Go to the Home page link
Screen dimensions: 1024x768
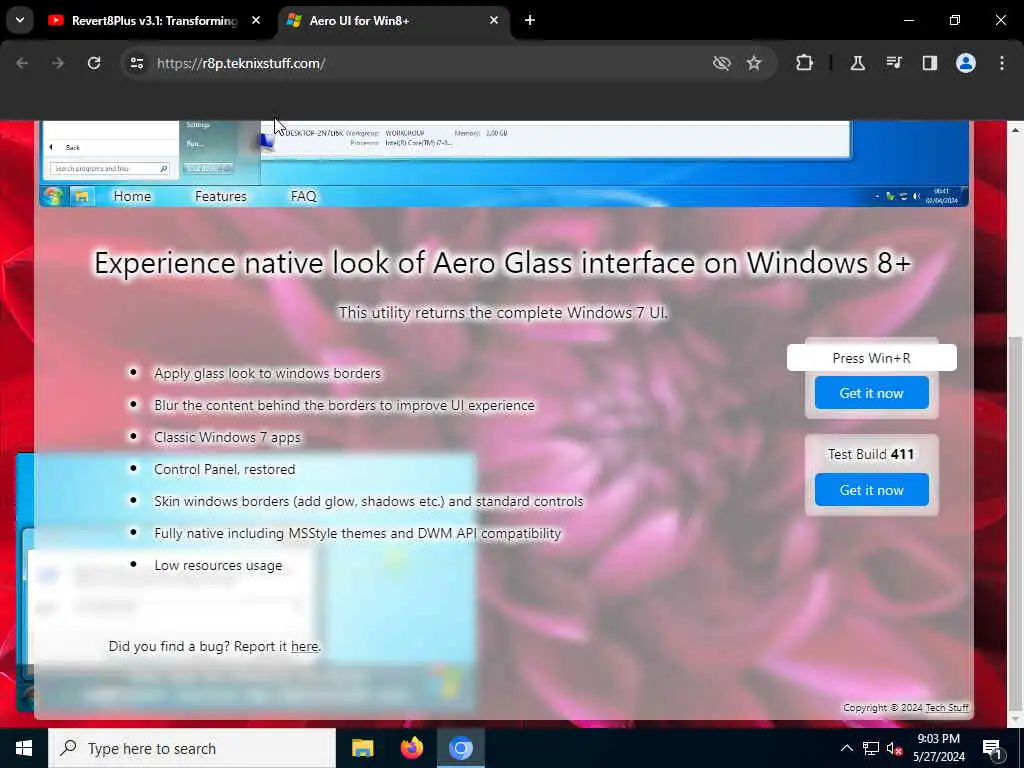(x=132, y=196)
